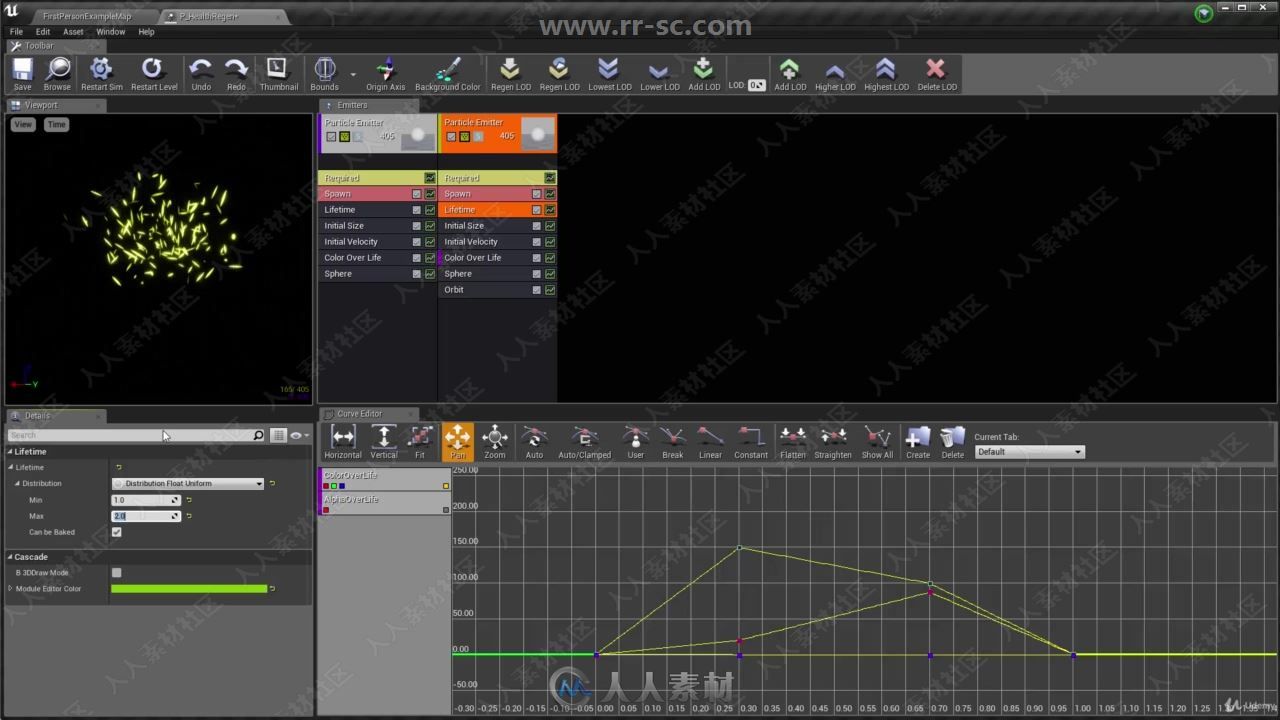Toggle Spawn module checkbox in first emitter

(x=417, y=194)
